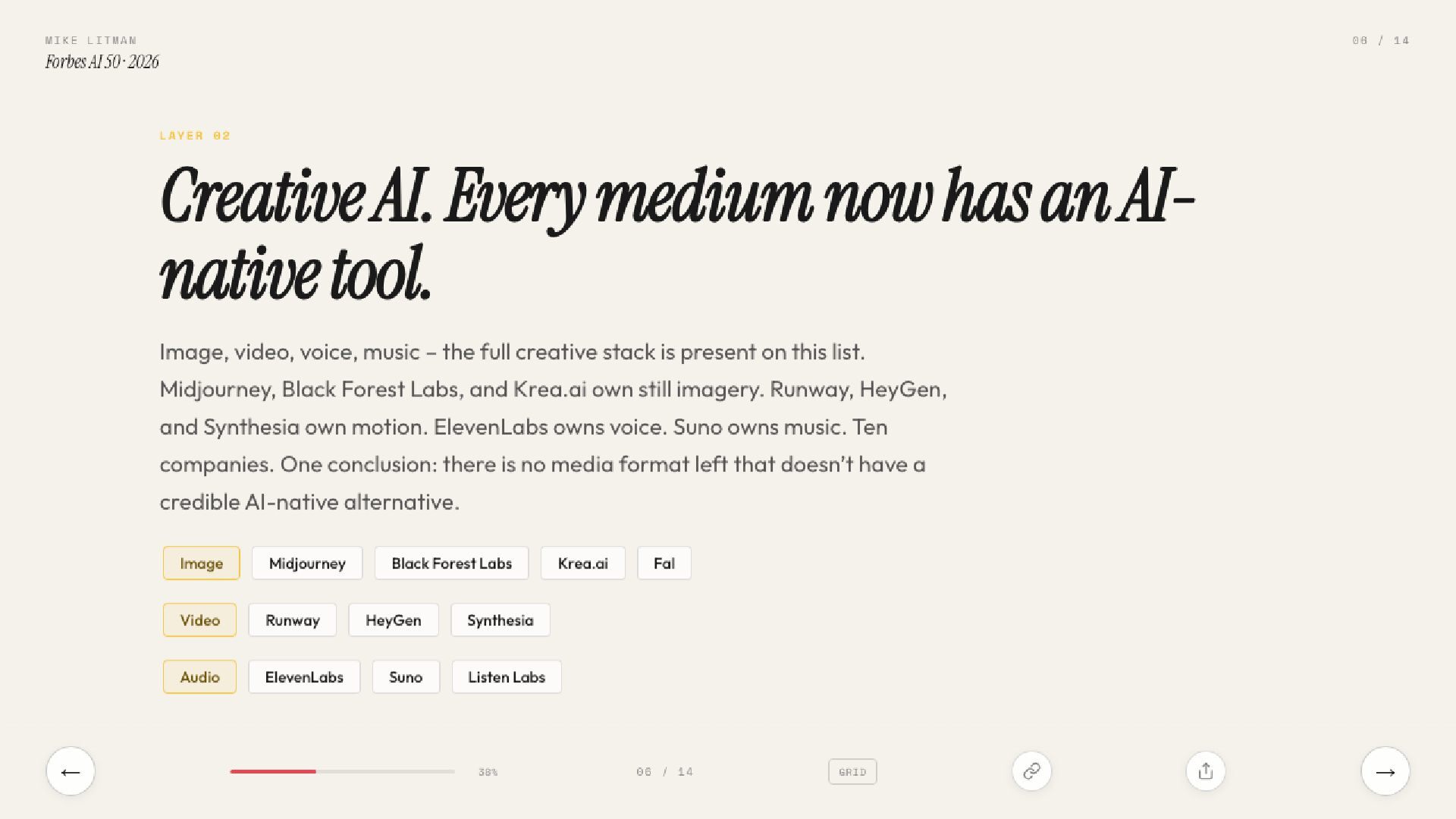Select the Suno chip
This screenshot has width=1456, height=819.
[406, 677]
